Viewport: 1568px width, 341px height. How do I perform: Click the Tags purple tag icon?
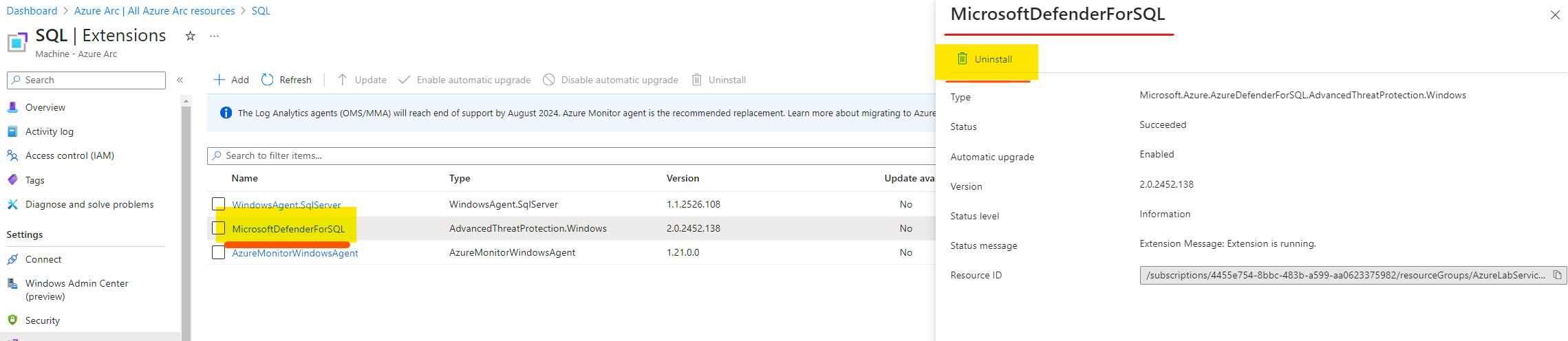tap(12, 180)
